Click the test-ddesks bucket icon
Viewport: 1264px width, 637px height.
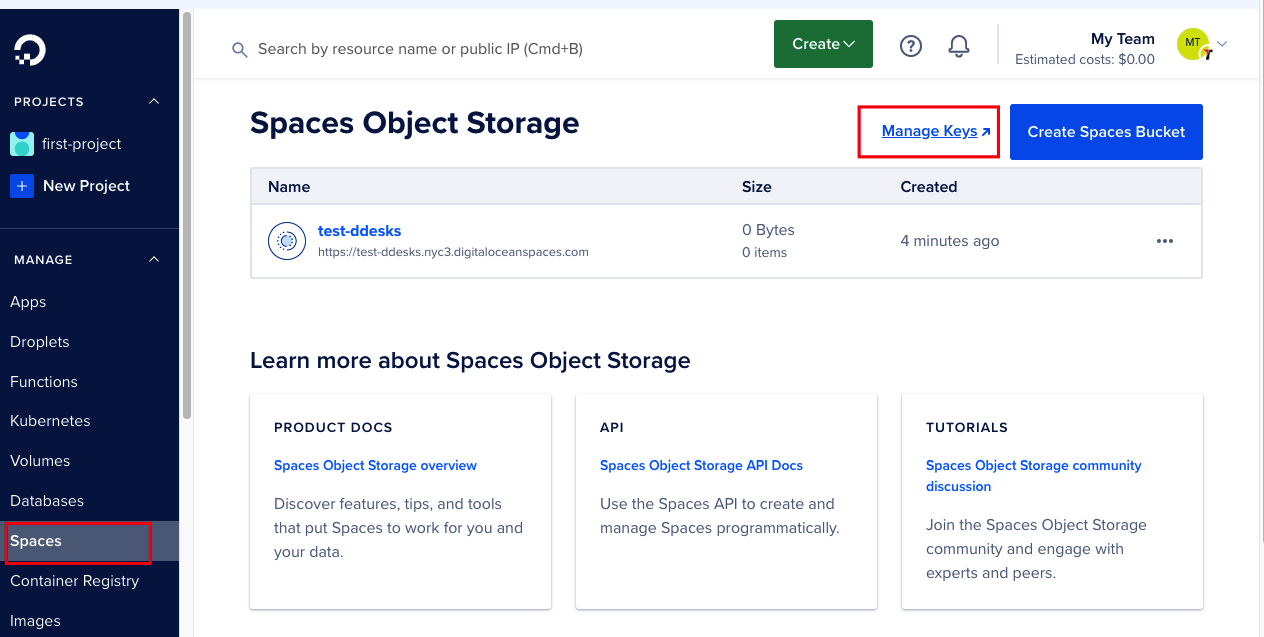click(287, 241)
